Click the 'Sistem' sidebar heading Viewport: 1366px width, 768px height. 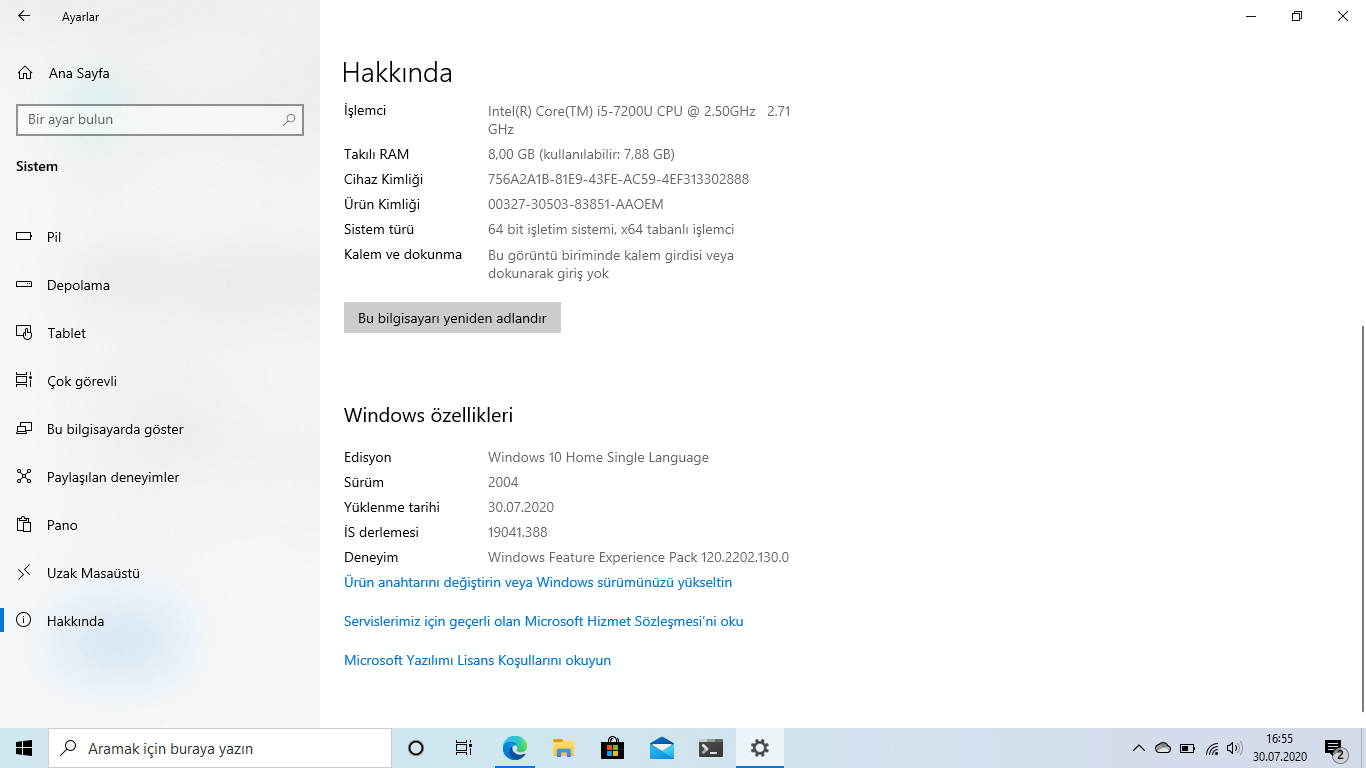coord(37,166)
